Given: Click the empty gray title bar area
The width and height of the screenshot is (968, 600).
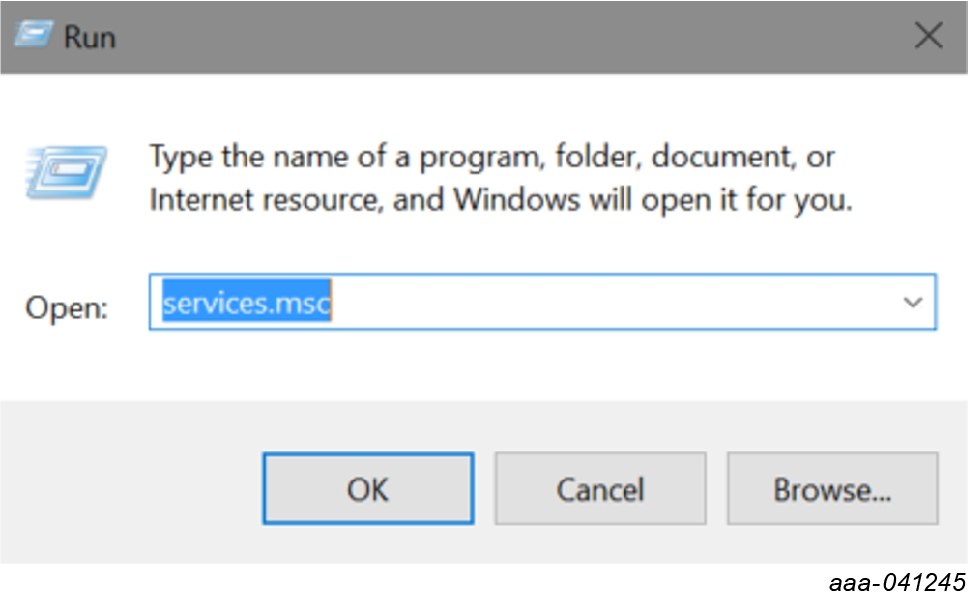Looking at the screenshot, I should [500, 37].
